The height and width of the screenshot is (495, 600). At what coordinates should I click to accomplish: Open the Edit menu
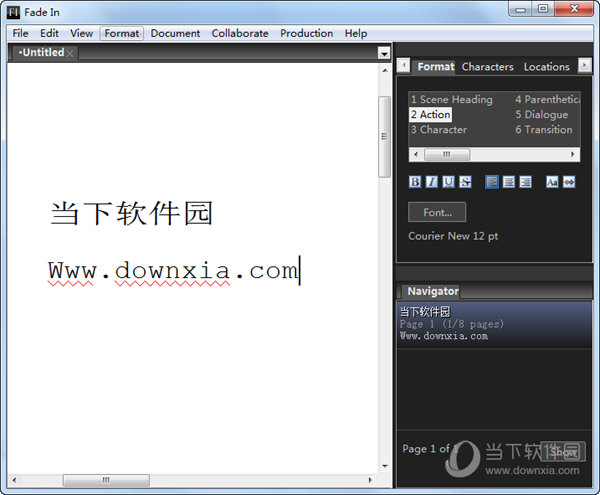[x=49, y=33]
